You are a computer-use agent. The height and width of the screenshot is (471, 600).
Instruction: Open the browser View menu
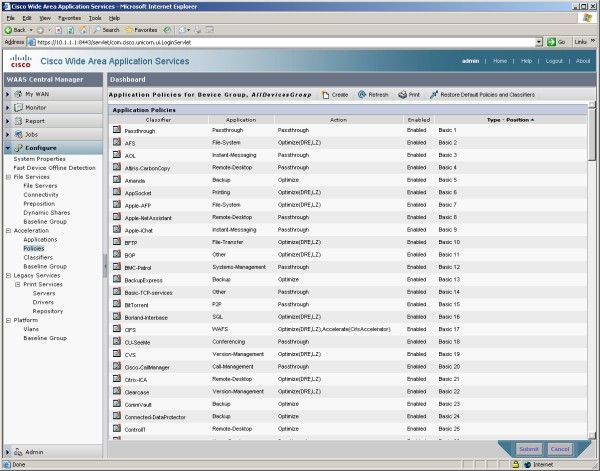tap(45, 18)
